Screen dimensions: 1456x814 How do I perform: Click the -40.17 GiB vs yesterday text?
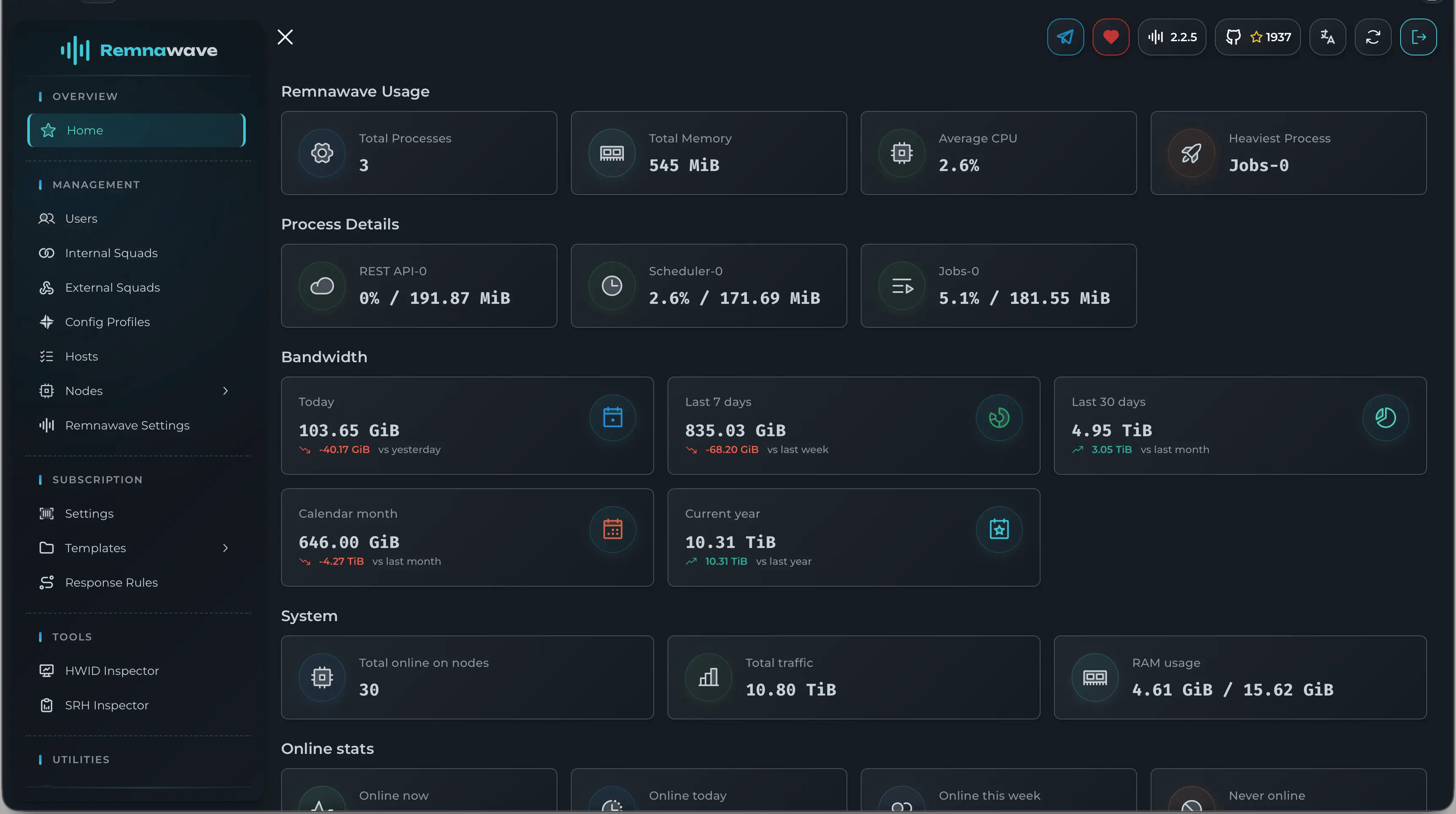point(370,450)
